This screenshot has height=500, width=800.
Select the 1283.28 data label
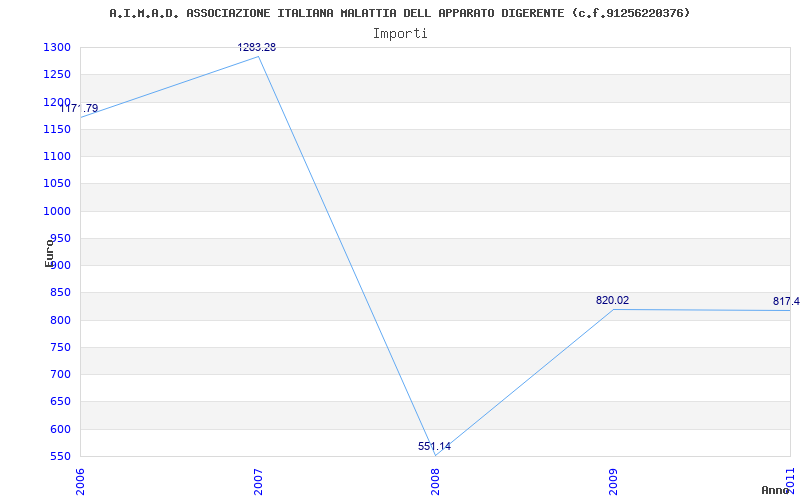(257, 47)
